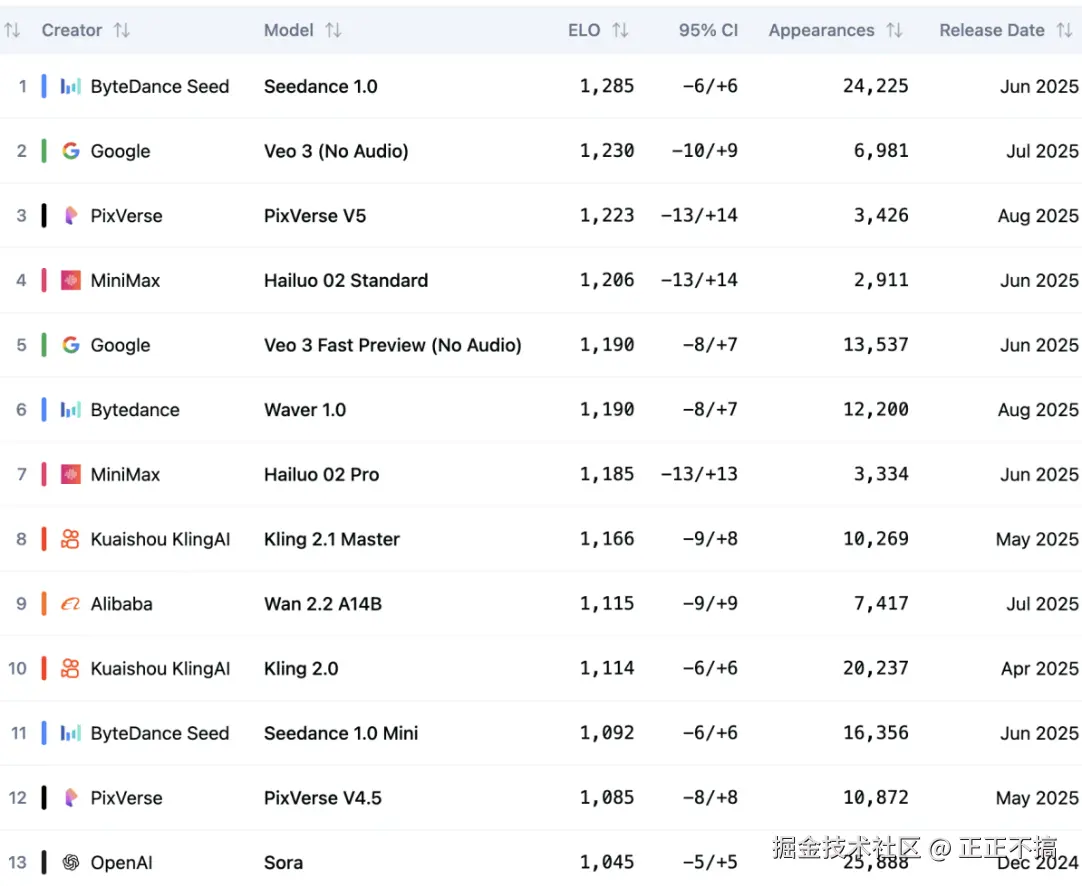
Task: Click the ByteDance Seed logo beside Seedance 1.0
Action: coord(70,87)
